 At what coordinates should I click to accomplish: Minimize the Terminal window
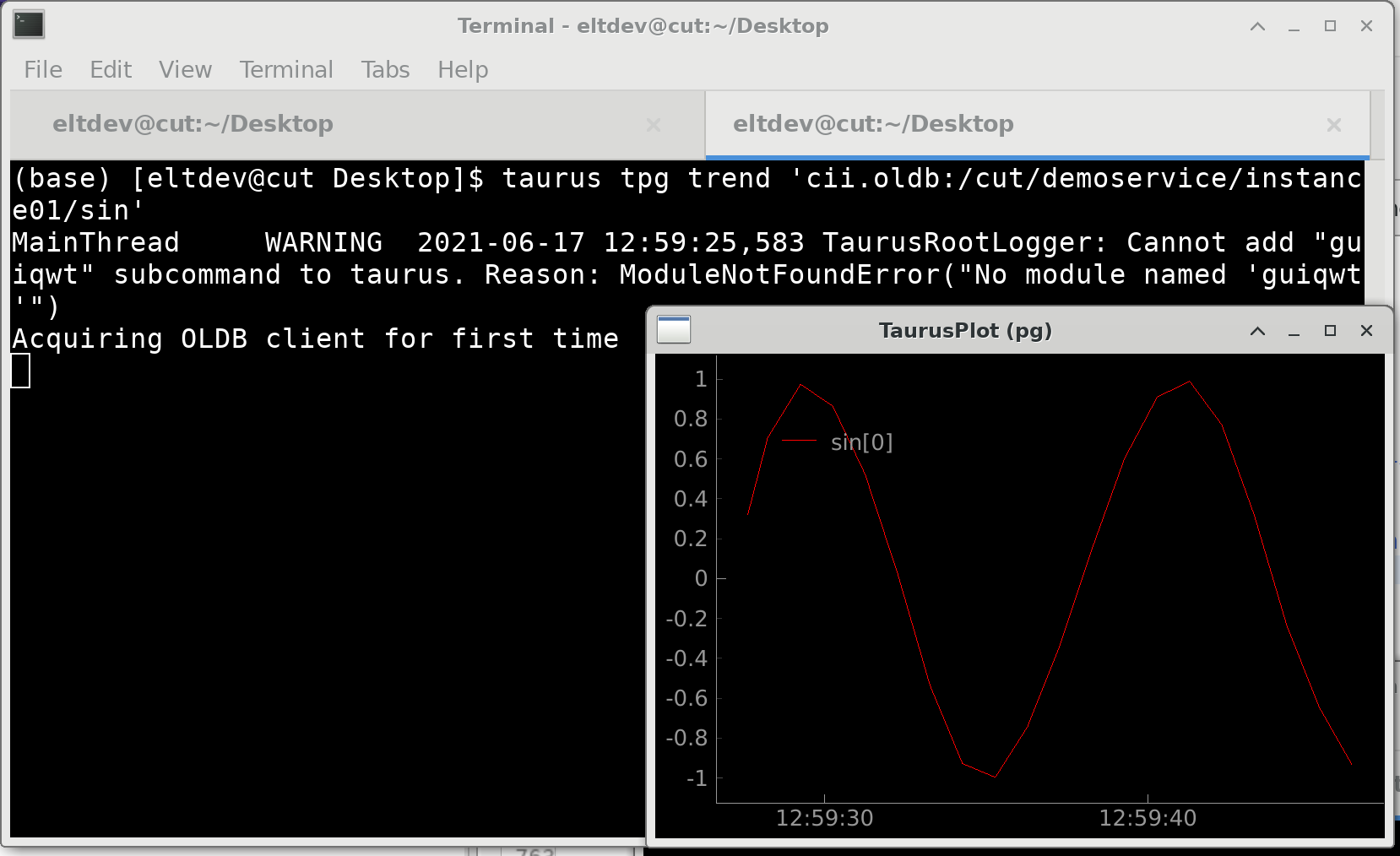[x=1294, y=27]
